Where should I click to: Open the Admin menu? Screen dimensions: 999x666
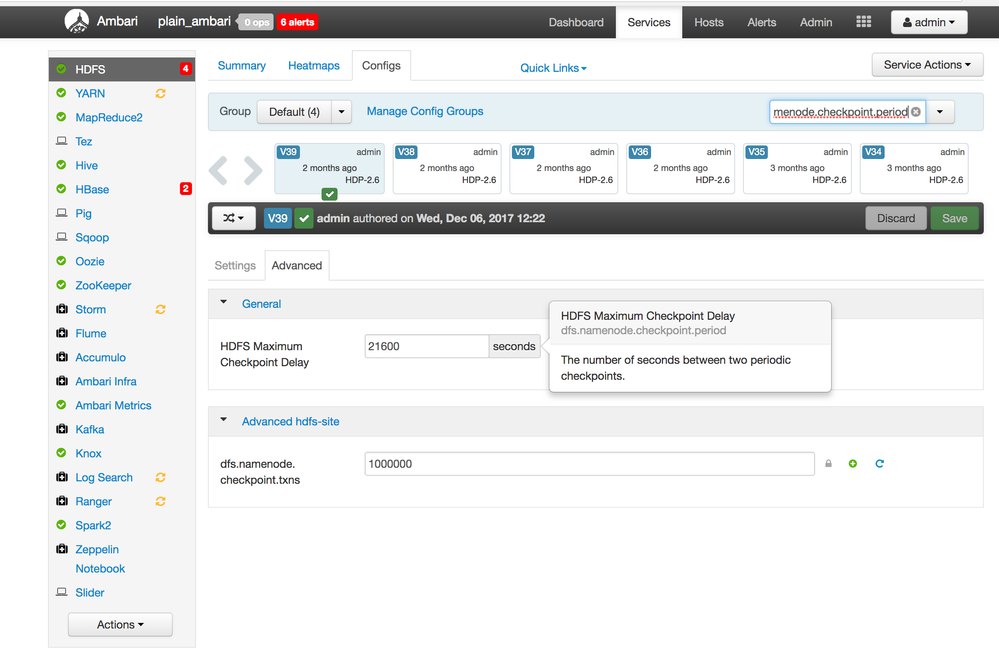(x=816, y=22)
